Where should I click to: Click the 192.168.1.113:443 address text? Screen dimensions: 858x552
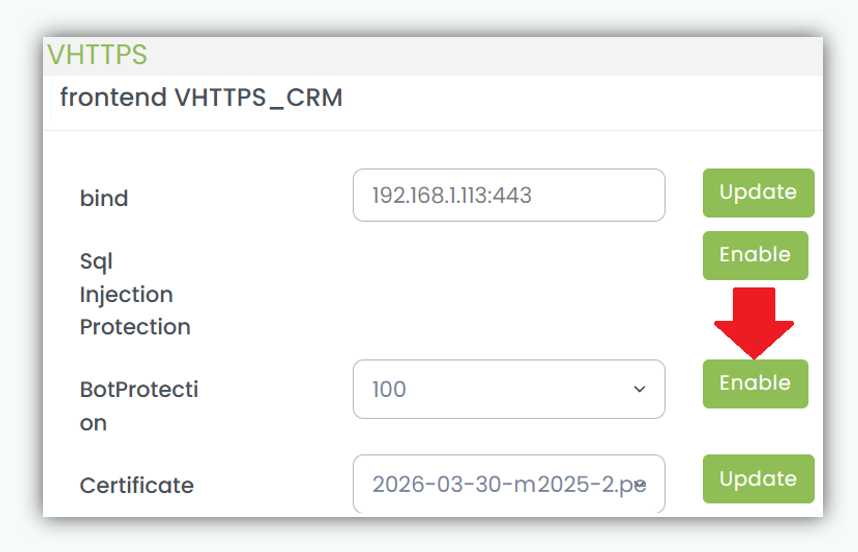coord(451,195)
